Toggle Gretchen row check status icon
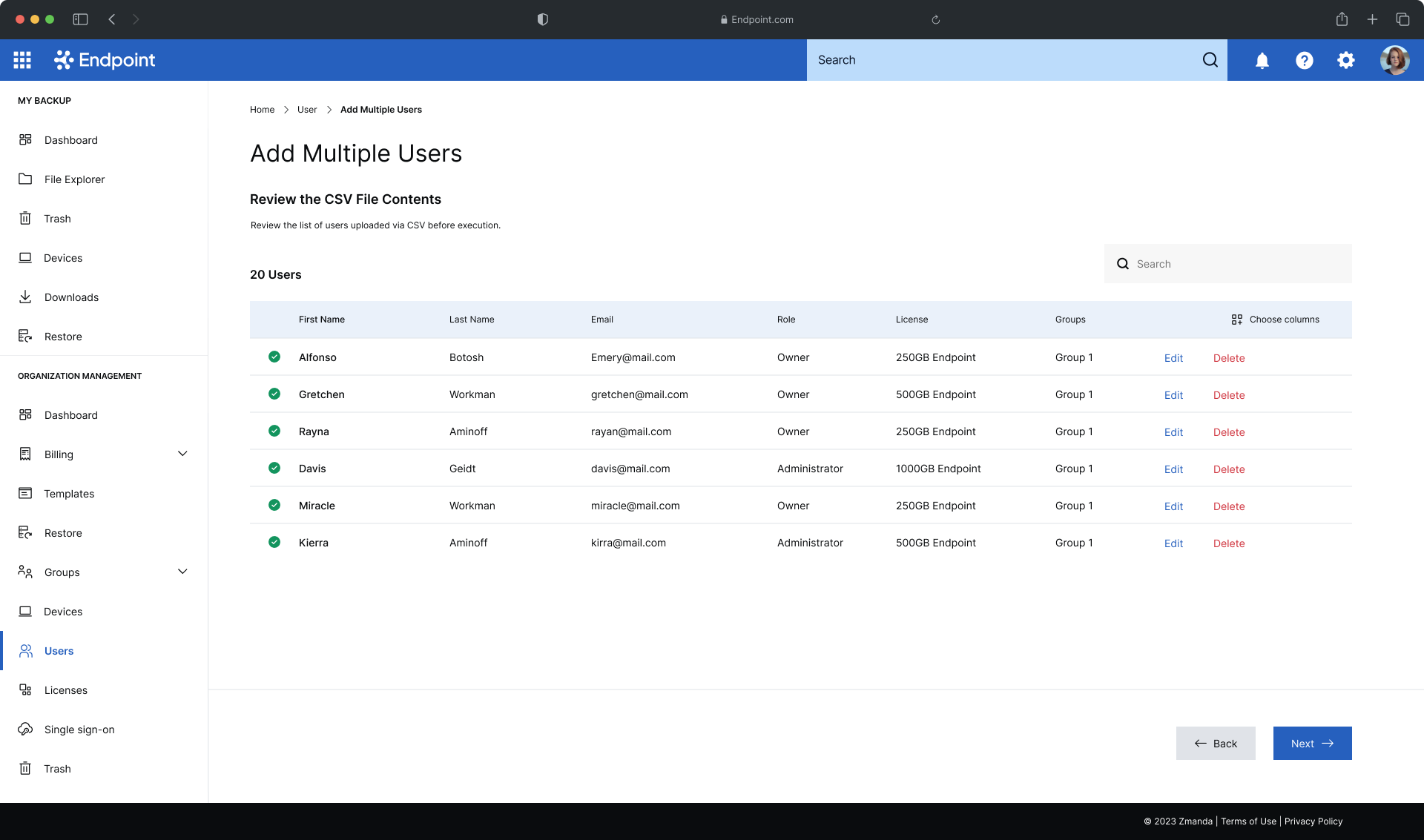 tap(274, 394)
